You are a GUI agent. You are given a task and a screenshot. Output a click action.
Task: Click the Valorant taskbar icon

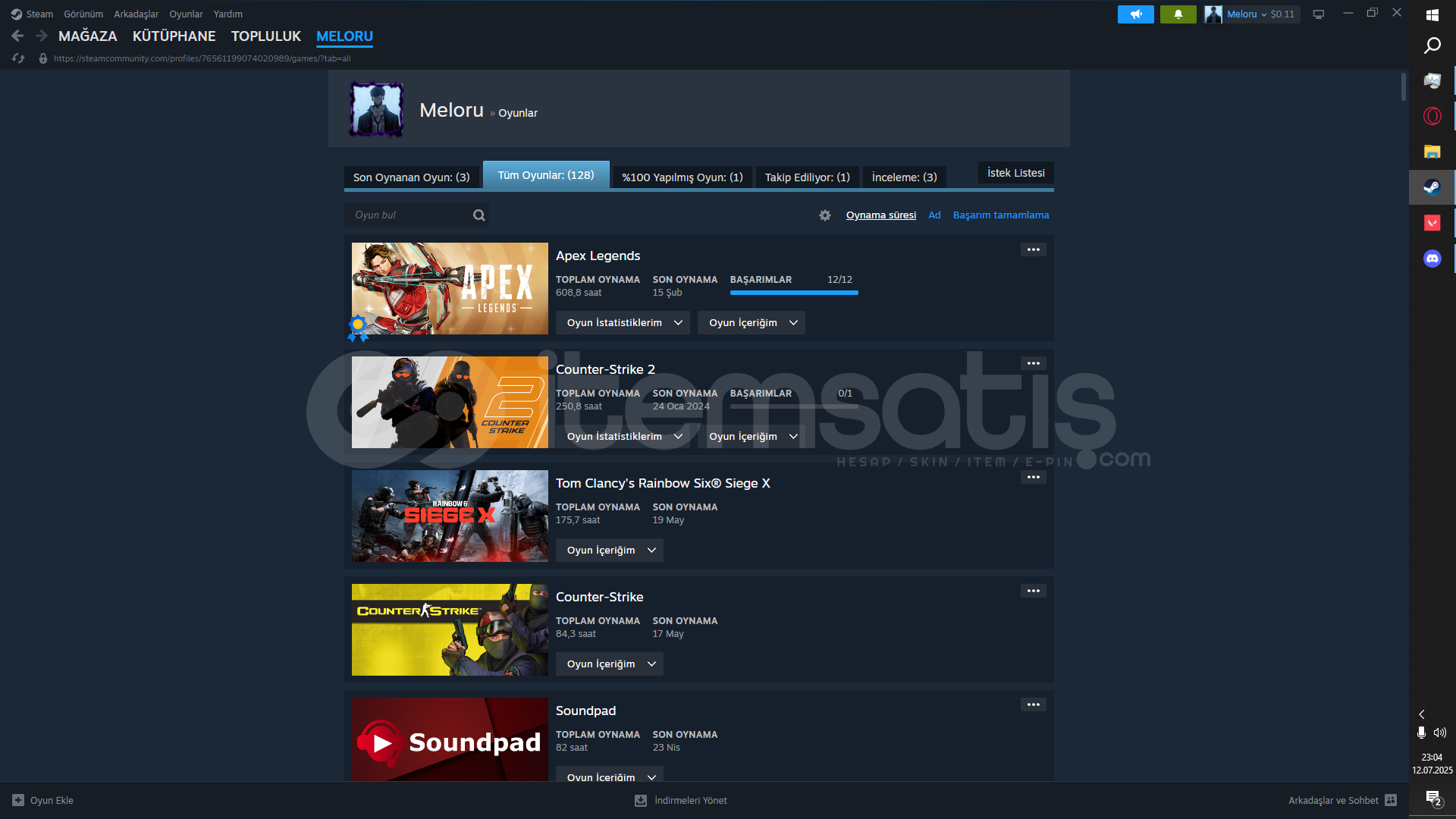coord(1432,223)
